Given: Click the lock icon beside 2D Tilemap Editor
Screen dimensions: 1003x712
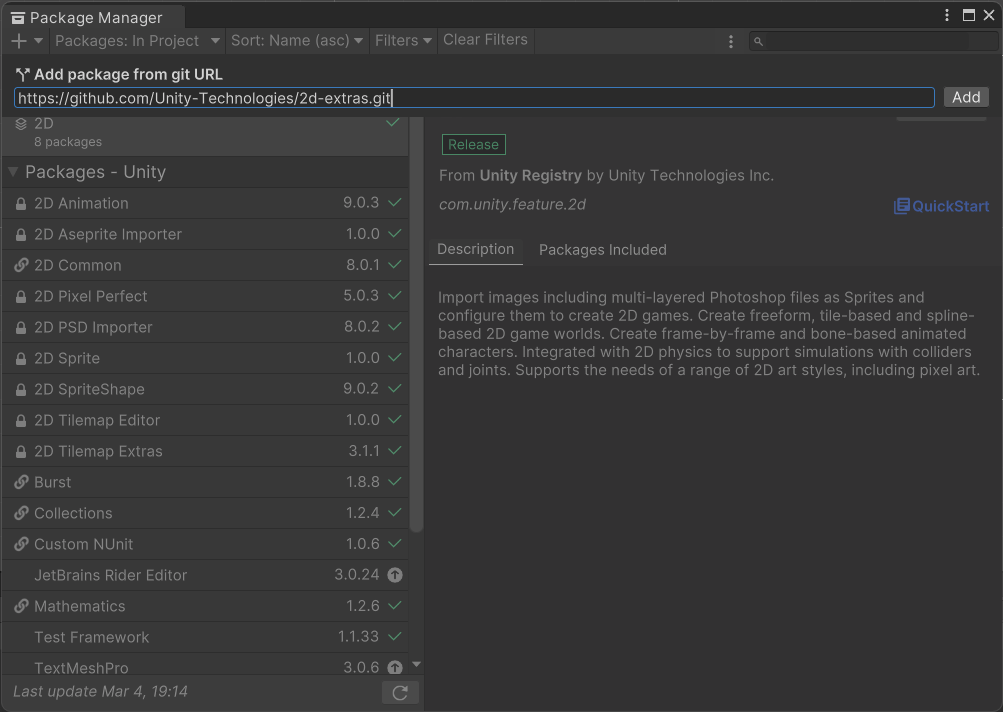Looking at the screenshot, I should coord(21,421).
